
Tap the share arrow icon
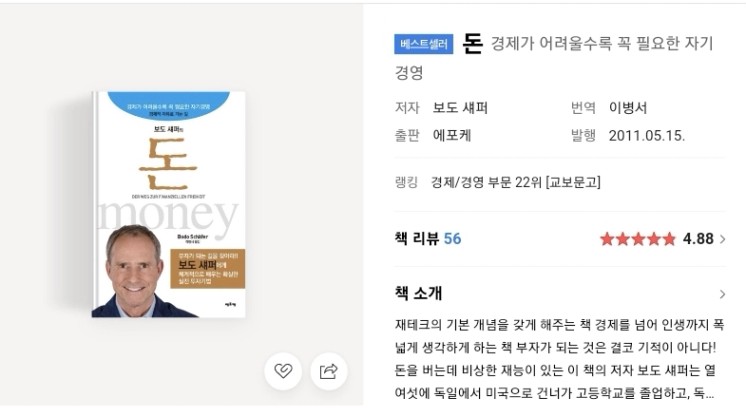329,371
